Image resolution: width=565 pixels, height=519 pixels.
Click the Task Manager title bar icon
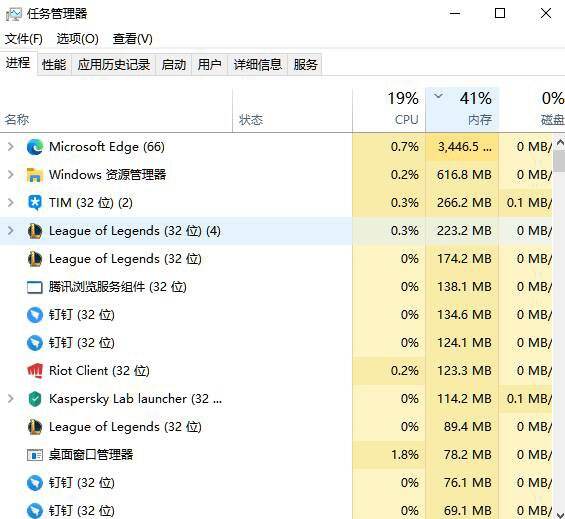(x=14, y=14)
